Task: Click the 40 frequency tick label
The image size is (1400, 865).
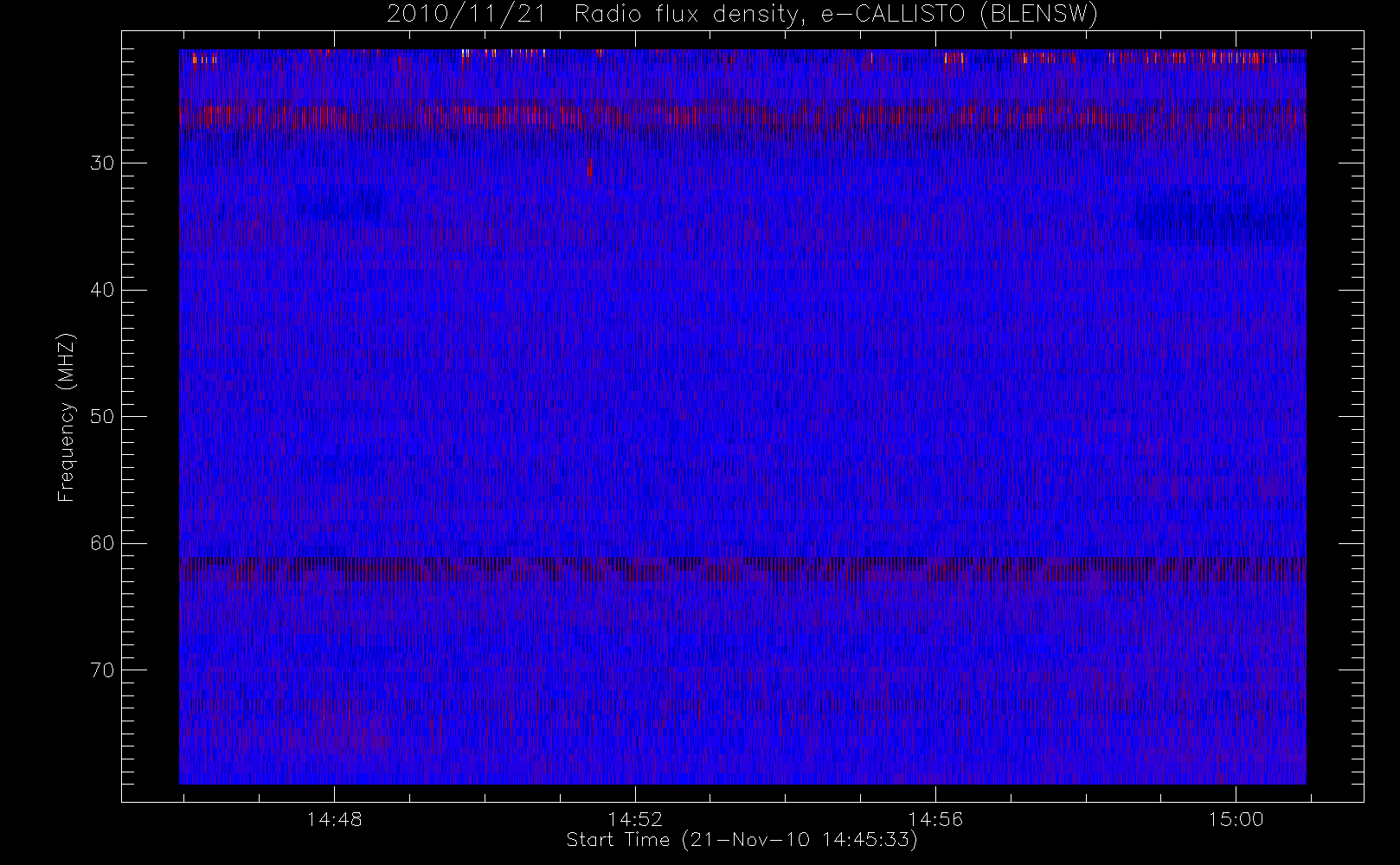Action: coord(102,290)
